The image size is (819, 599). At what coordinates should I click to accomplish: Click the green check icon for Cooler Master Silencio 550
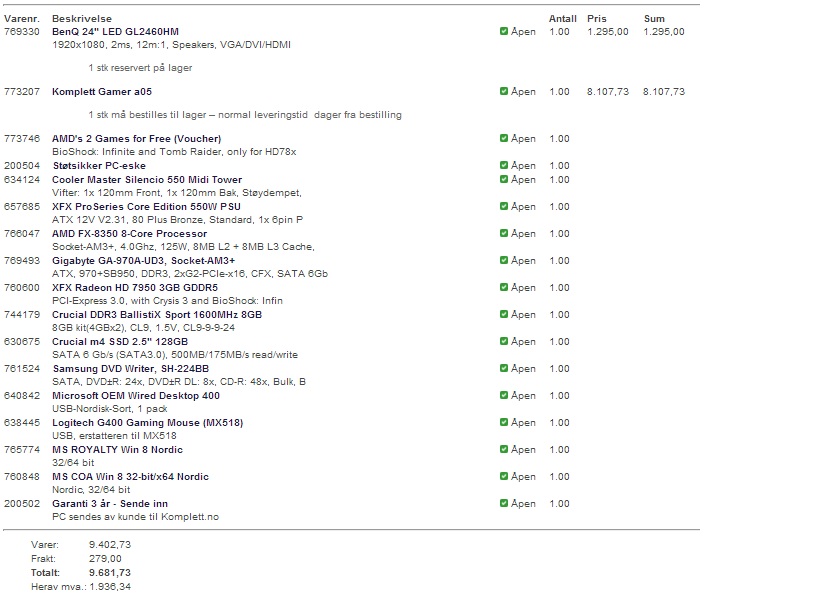(x=504, y=179)
